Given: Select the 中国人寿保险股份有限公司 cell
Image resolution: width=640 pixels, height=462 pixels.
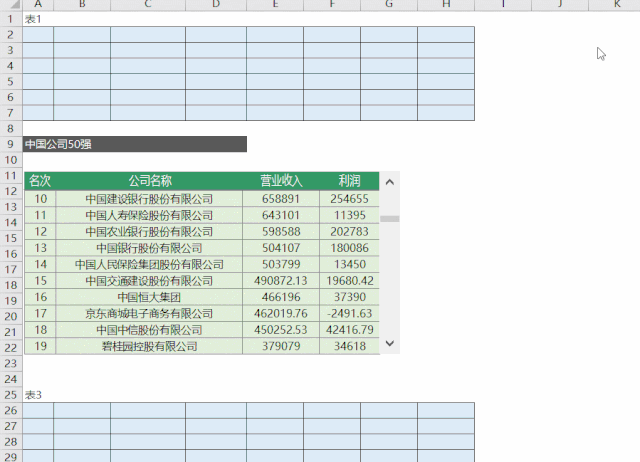Looking at the screenshot, I should point(149,215).
